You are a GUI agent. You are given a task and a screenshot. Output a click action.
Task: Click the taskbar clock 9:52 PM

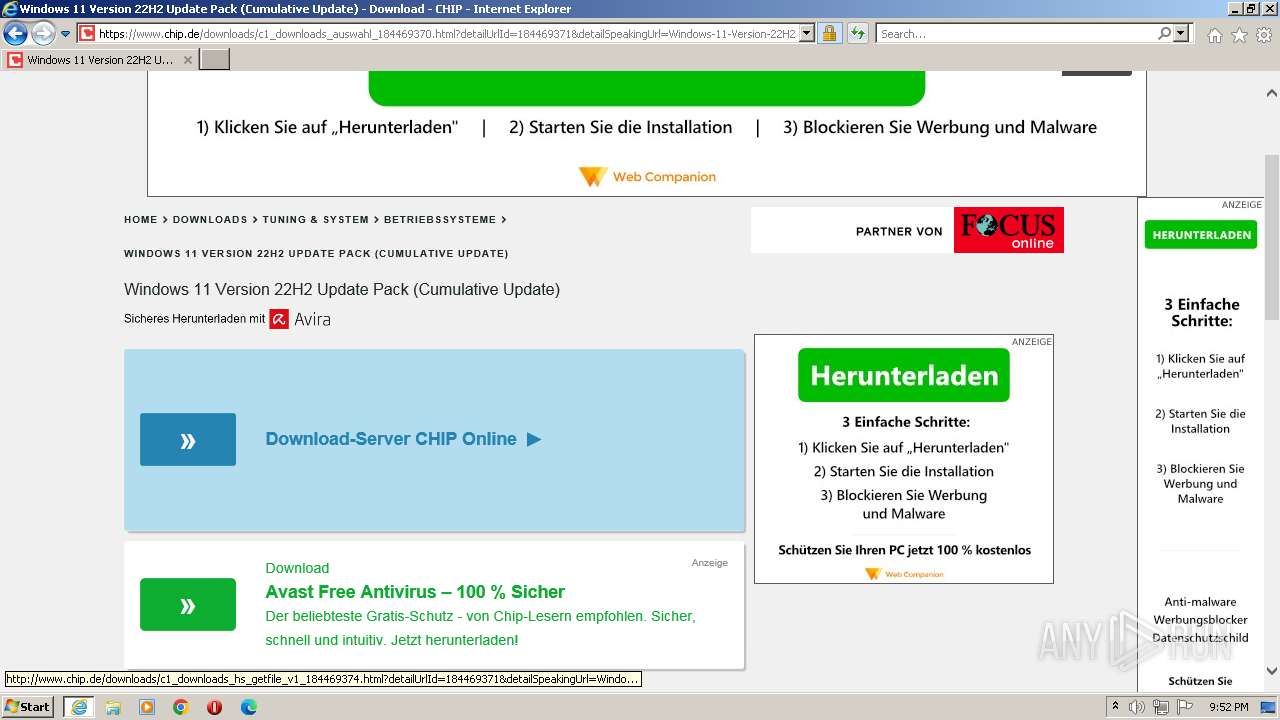1228,707
